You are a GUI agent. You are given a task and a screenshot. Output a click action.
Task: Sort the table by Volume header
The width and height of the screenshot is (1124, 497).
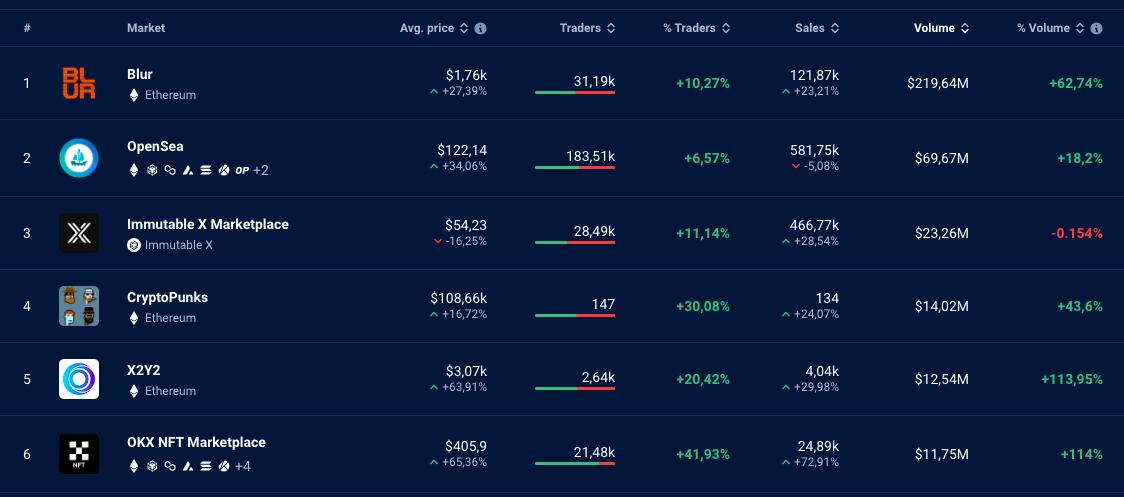pos(941,28)
